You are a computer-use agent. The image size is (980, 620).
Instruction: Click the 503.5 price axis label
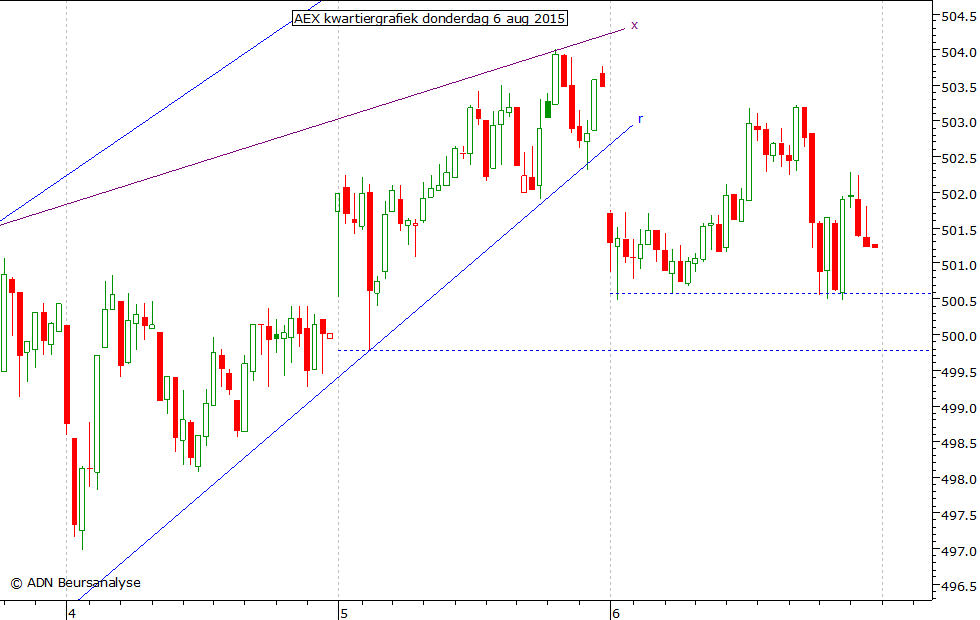958,88
